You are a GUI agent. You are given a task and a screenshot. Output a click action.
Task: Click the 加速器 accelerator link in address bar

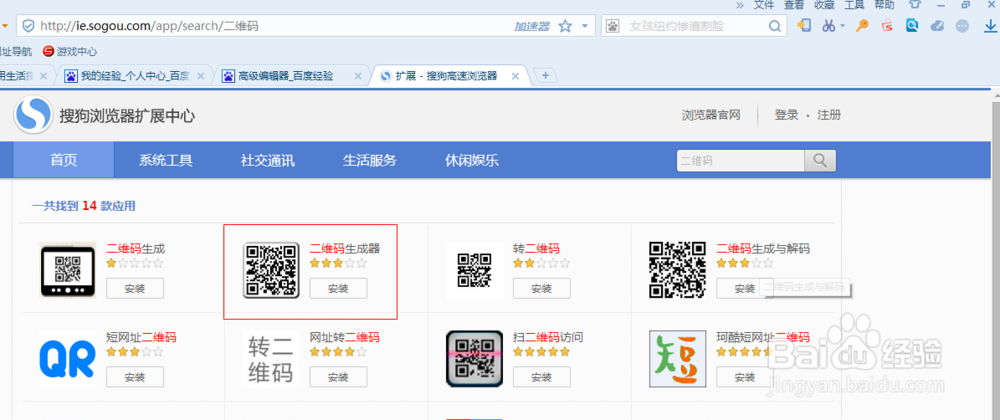(532, 26)
